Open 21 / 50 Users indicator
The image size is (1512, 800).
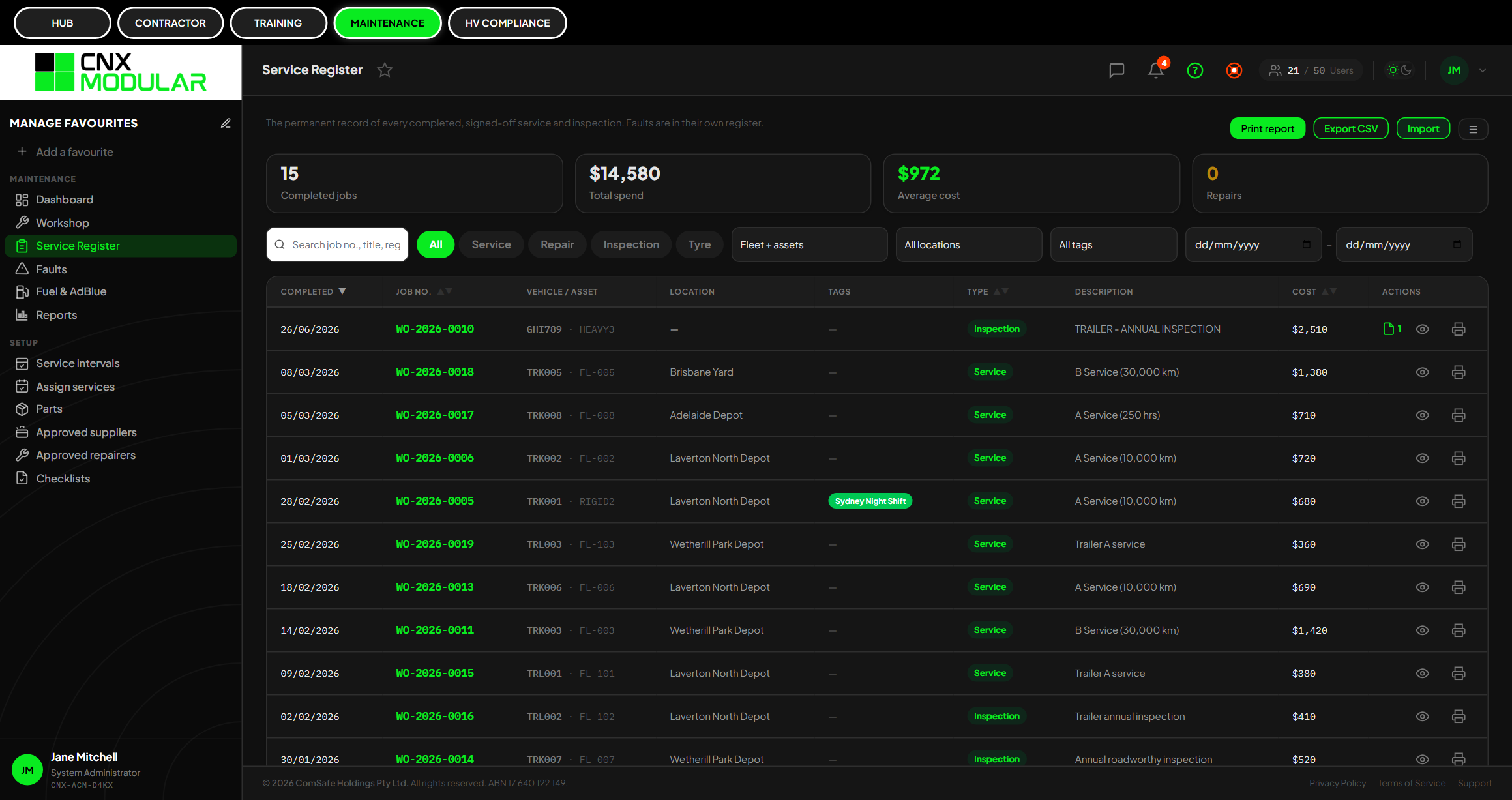tap(1311, 70)
